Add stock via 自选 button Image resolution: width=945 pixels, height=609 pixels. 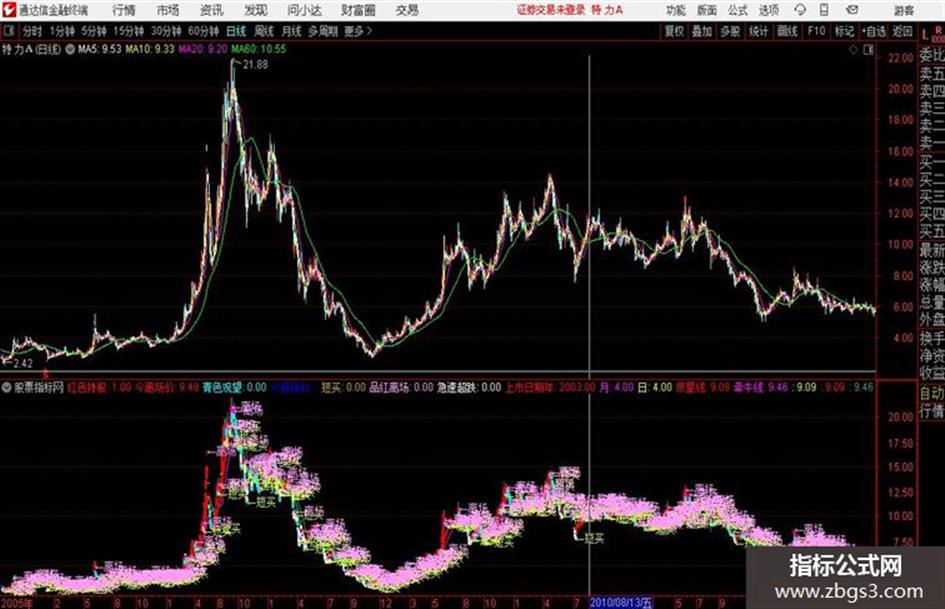point(874,31)
